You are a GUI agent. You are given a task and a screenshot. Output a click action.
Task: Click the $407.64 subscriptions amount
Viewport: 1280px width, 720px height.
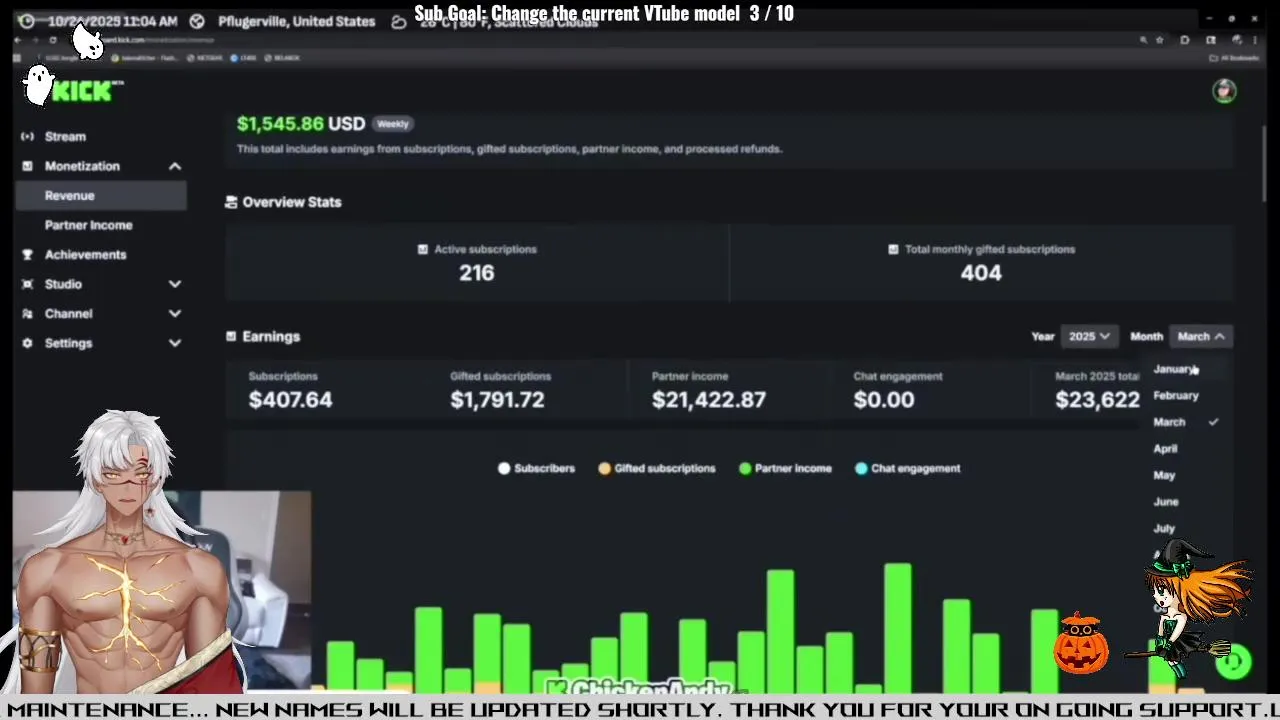tap(290, 400)
